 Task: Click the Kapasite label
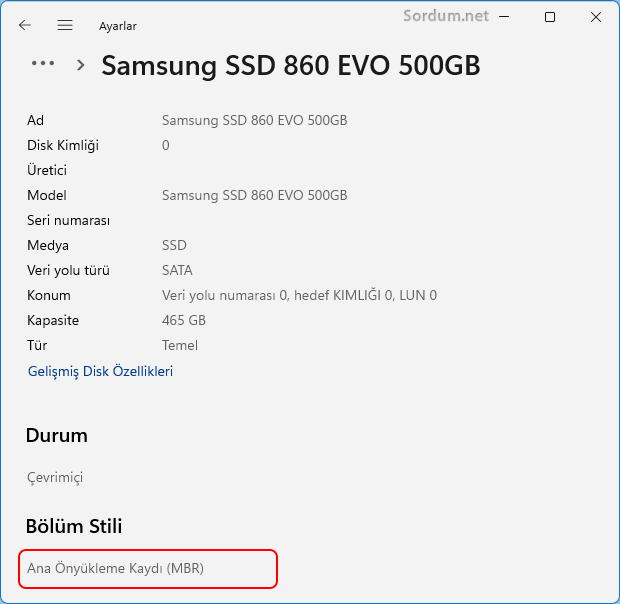tap(53, 320)
